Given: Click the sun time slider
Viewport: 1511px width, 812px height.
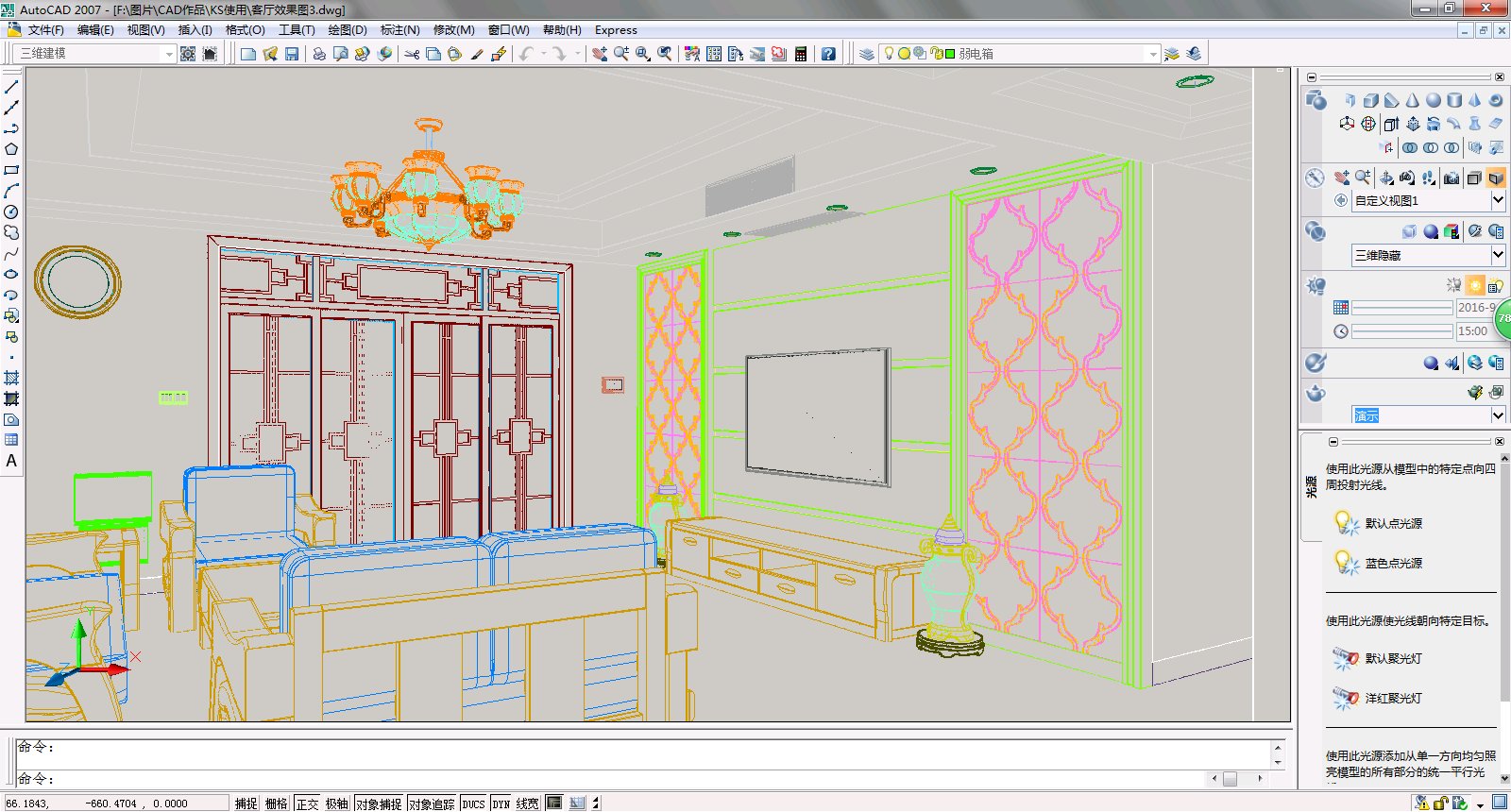Looking at the screenshot, I should click(1401, 331).
